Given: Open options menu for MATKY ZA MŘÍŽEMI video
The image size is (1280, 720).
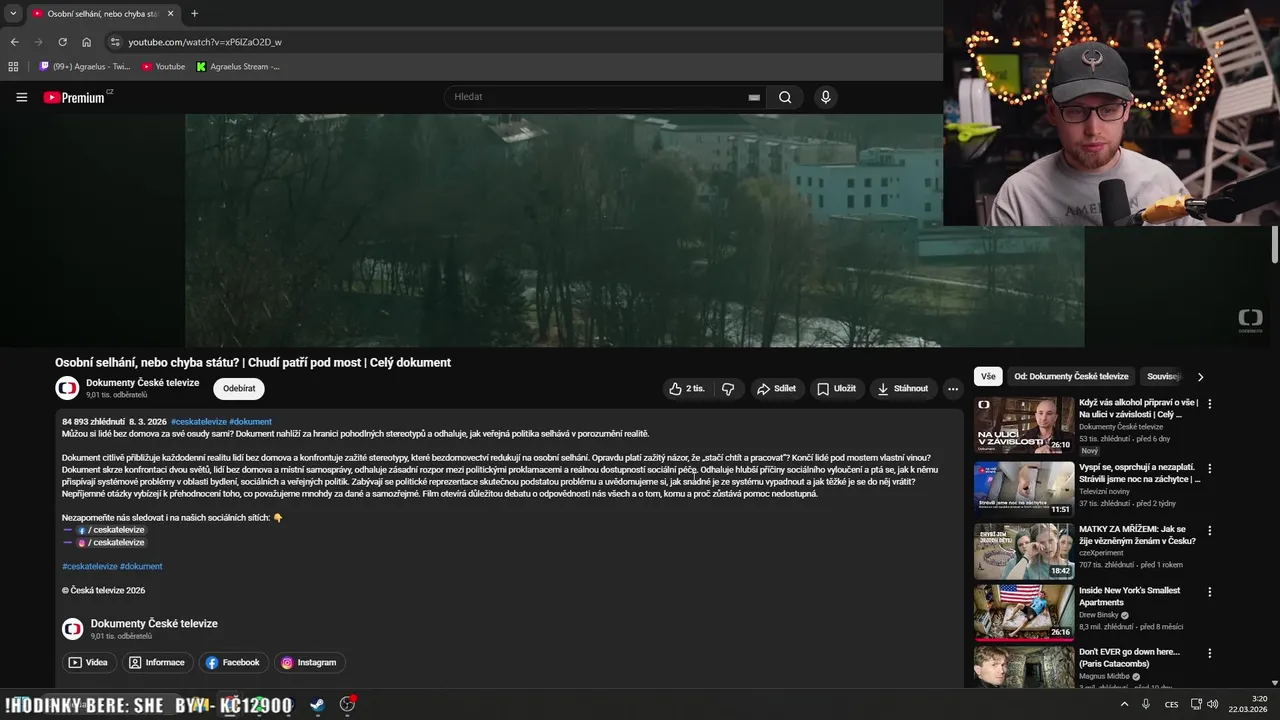Looking at the screenshot, I should pos(1209,530).
